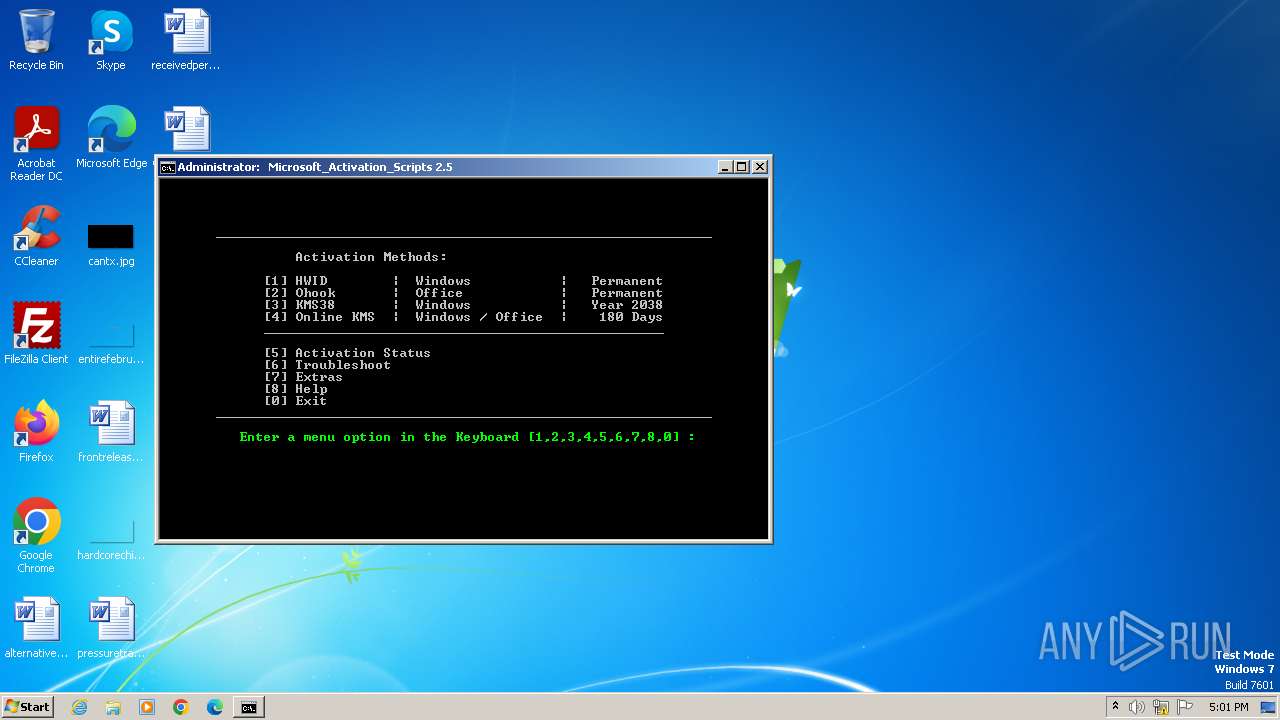Open the frontreleas... Word document
1280x720 pixels.
111,431
